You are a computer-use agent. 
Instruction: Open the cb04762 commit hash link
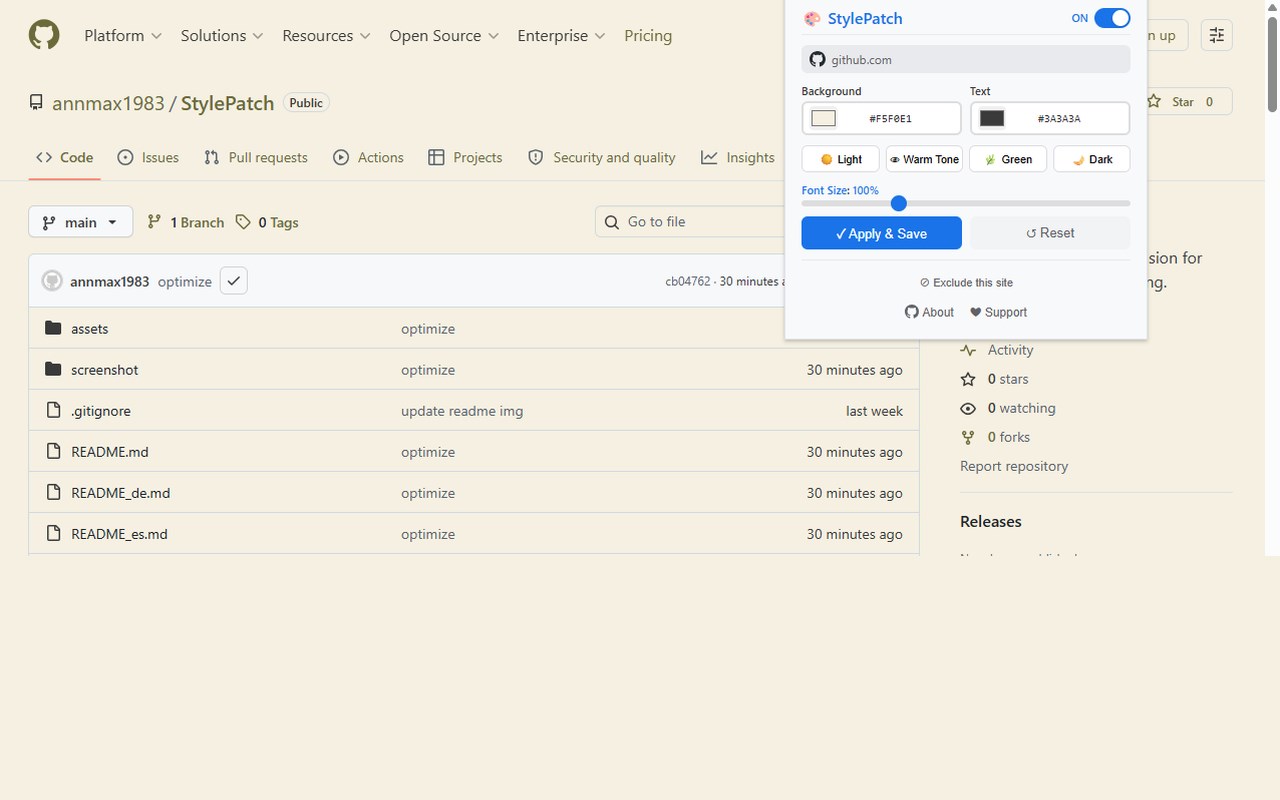pos(688,282)
